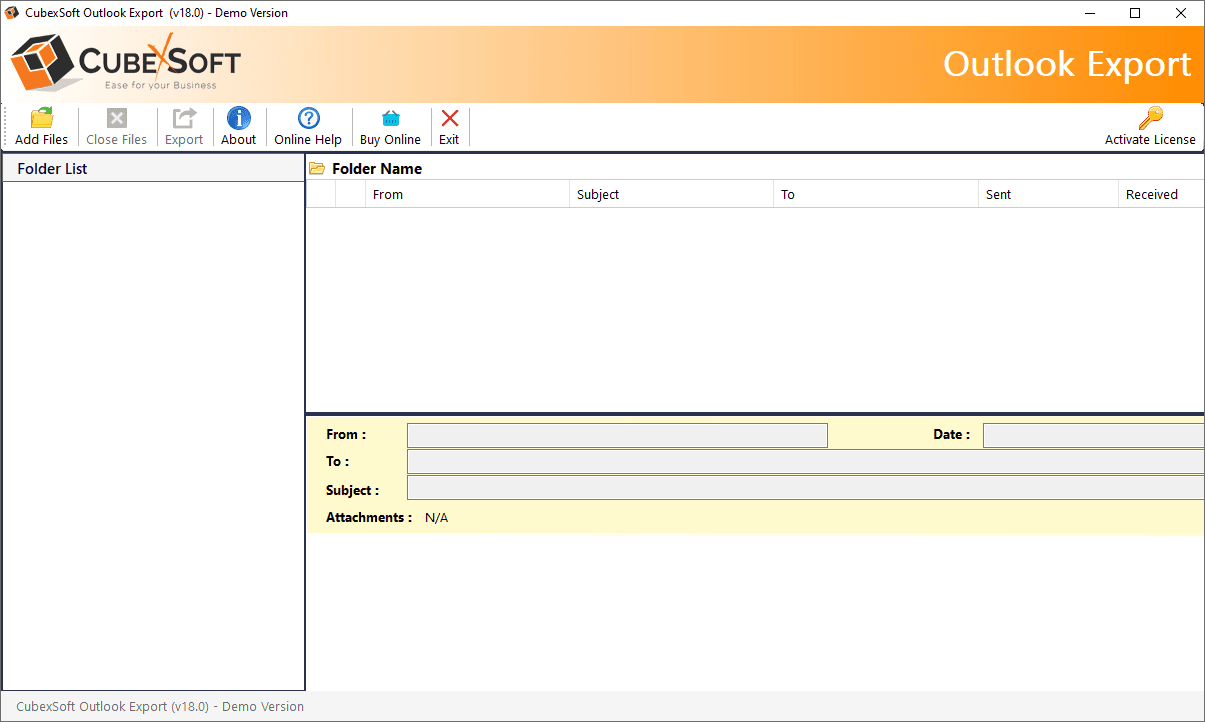The height and width of the screenshot is (722, 1205).
Task: Click the Add Files toolbar icon
Action: pyautogui.click(x=42, y=118)
